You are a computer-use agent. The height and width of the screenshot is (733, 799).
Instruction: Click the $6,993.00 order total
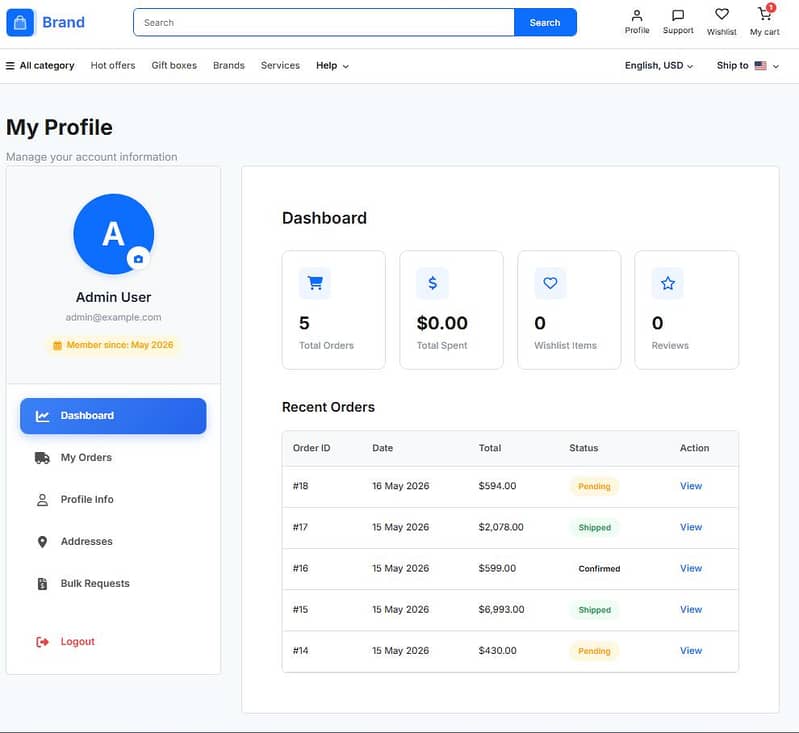pyautogui.click(x=501, y=610)
